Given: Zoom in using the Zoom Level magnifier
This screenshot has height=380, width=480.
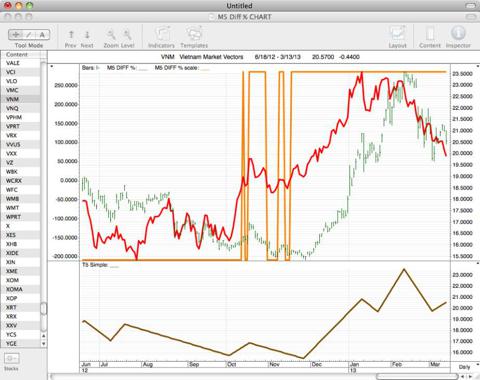Looking at the screenshot, I should coord(127,34).
